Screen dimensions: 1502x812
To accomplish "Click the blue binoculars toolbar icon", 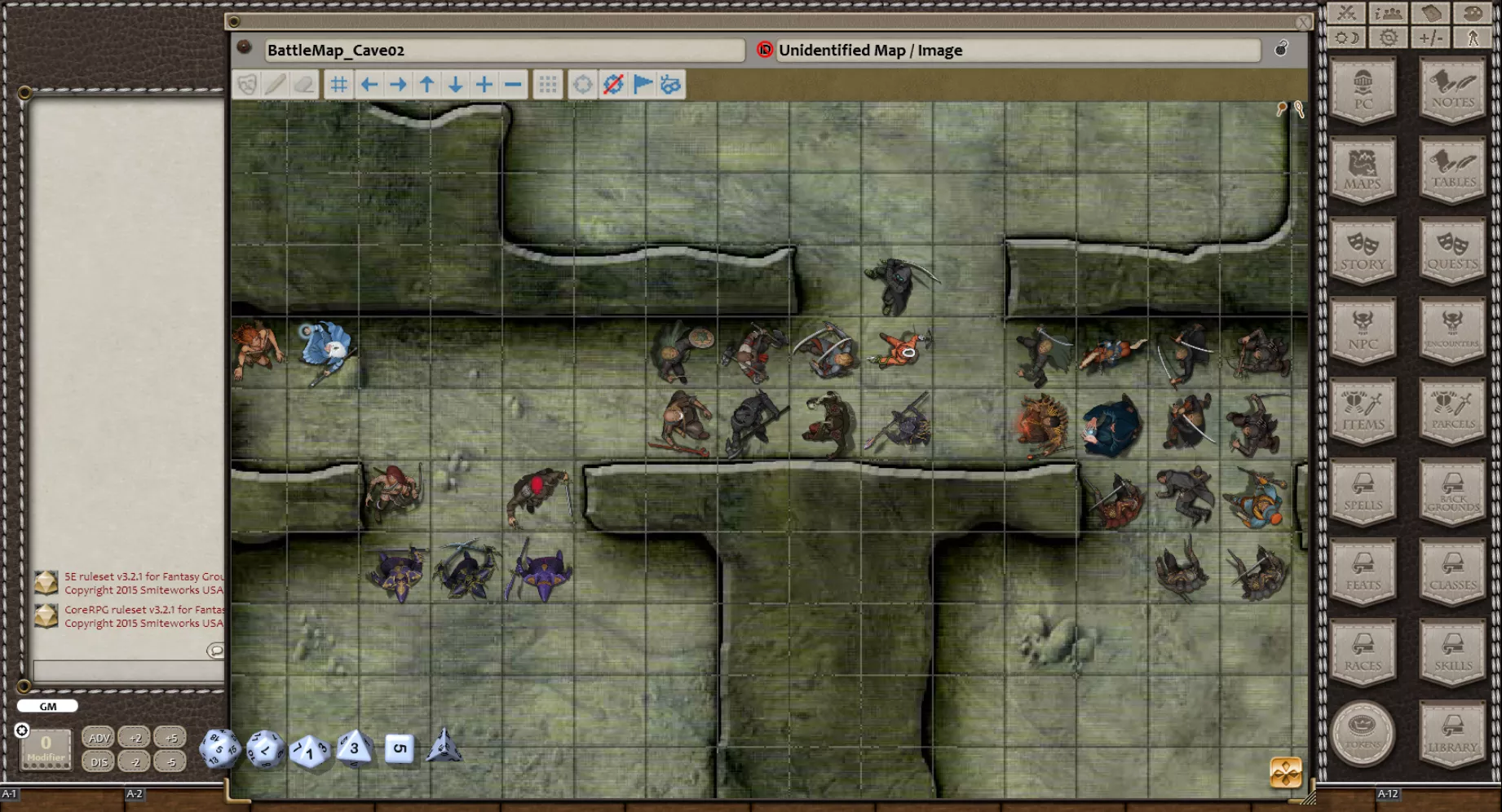I will click(670, 85).
